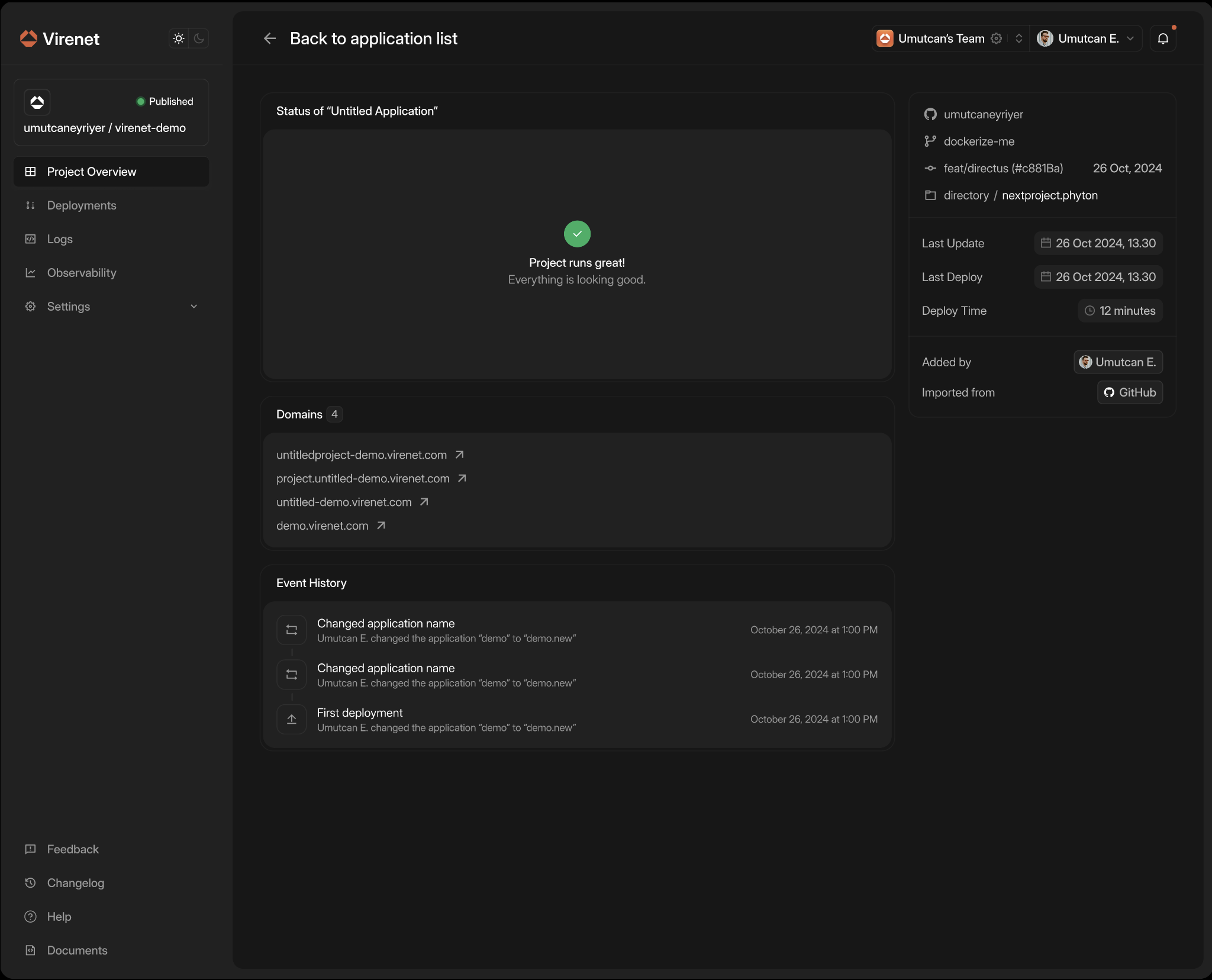Click the First deployment upload icon

click(x=292, y=720)
